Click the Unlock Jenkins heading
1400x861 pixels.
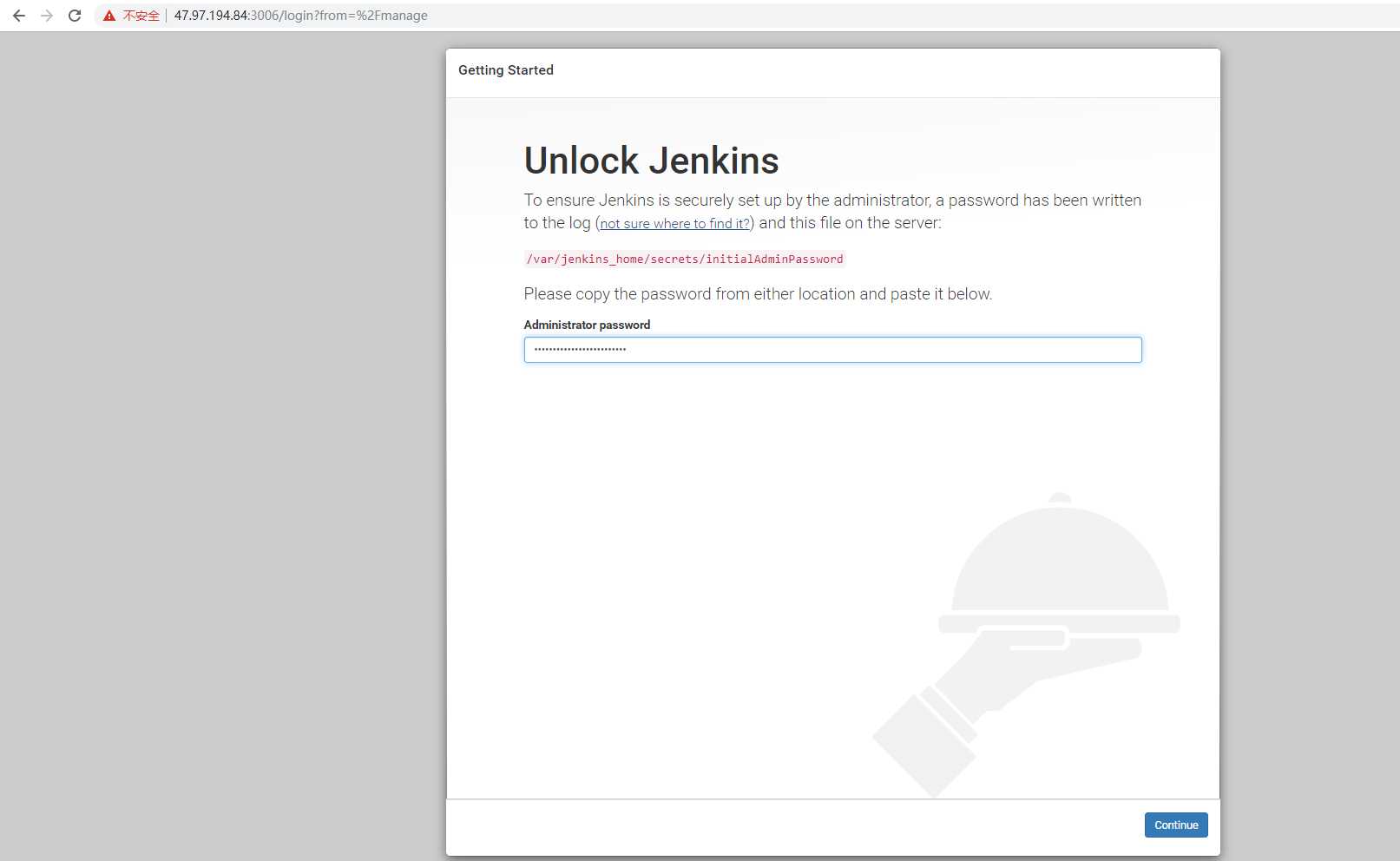651,161
